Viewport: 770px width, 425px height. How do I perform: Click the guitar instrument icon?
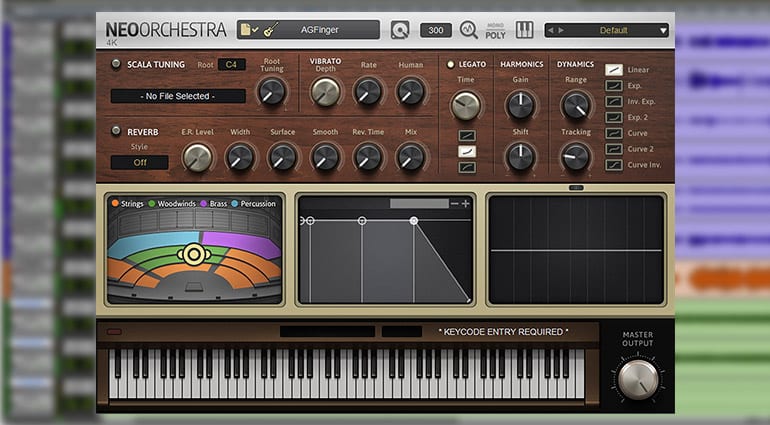(271, 30)
